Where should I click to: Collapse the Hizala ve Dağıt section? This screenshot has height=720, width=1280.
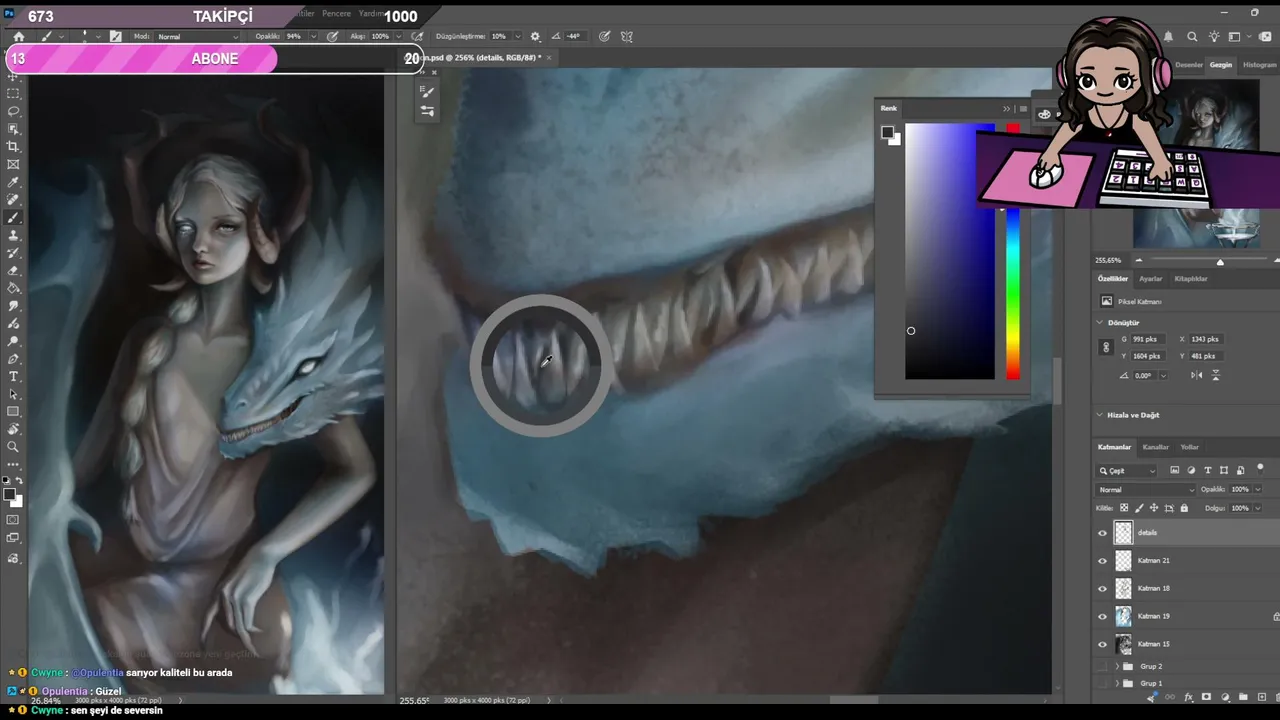[1100, 415]
